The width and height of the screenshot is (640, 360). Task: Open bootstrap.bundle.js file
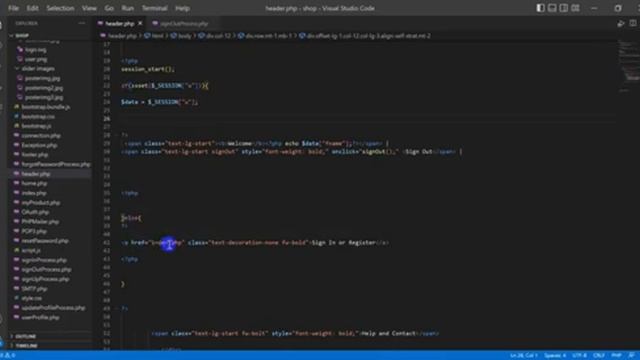point(46,107)
